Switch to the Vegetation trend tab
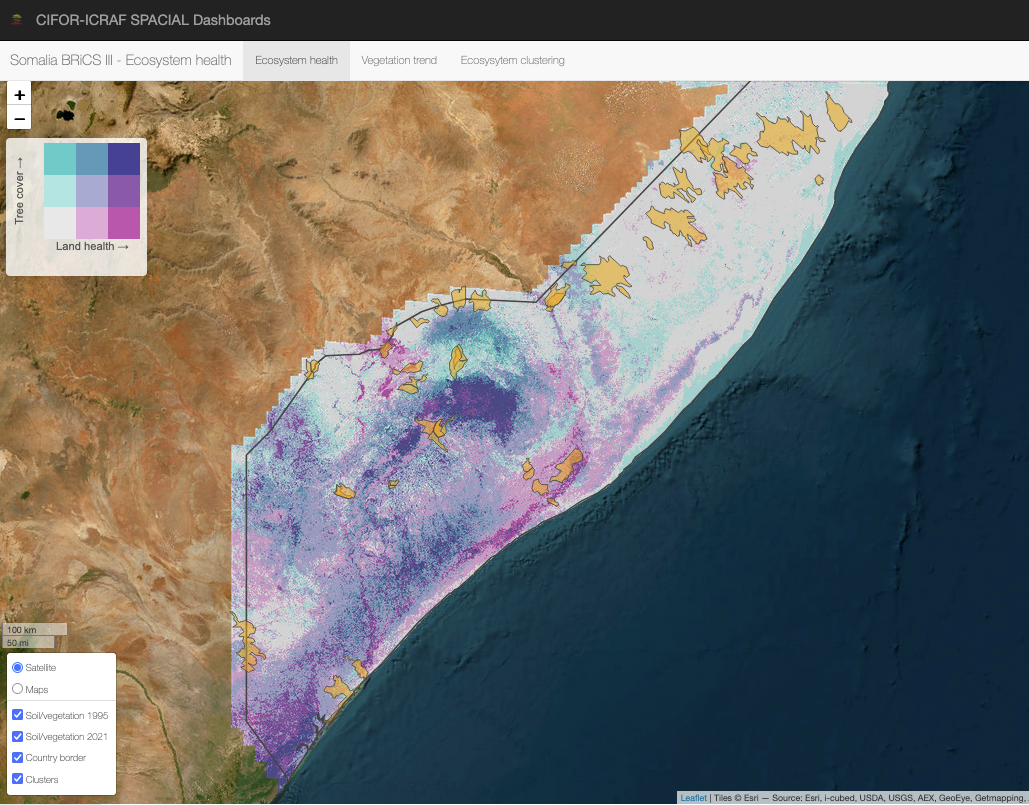 399,60
